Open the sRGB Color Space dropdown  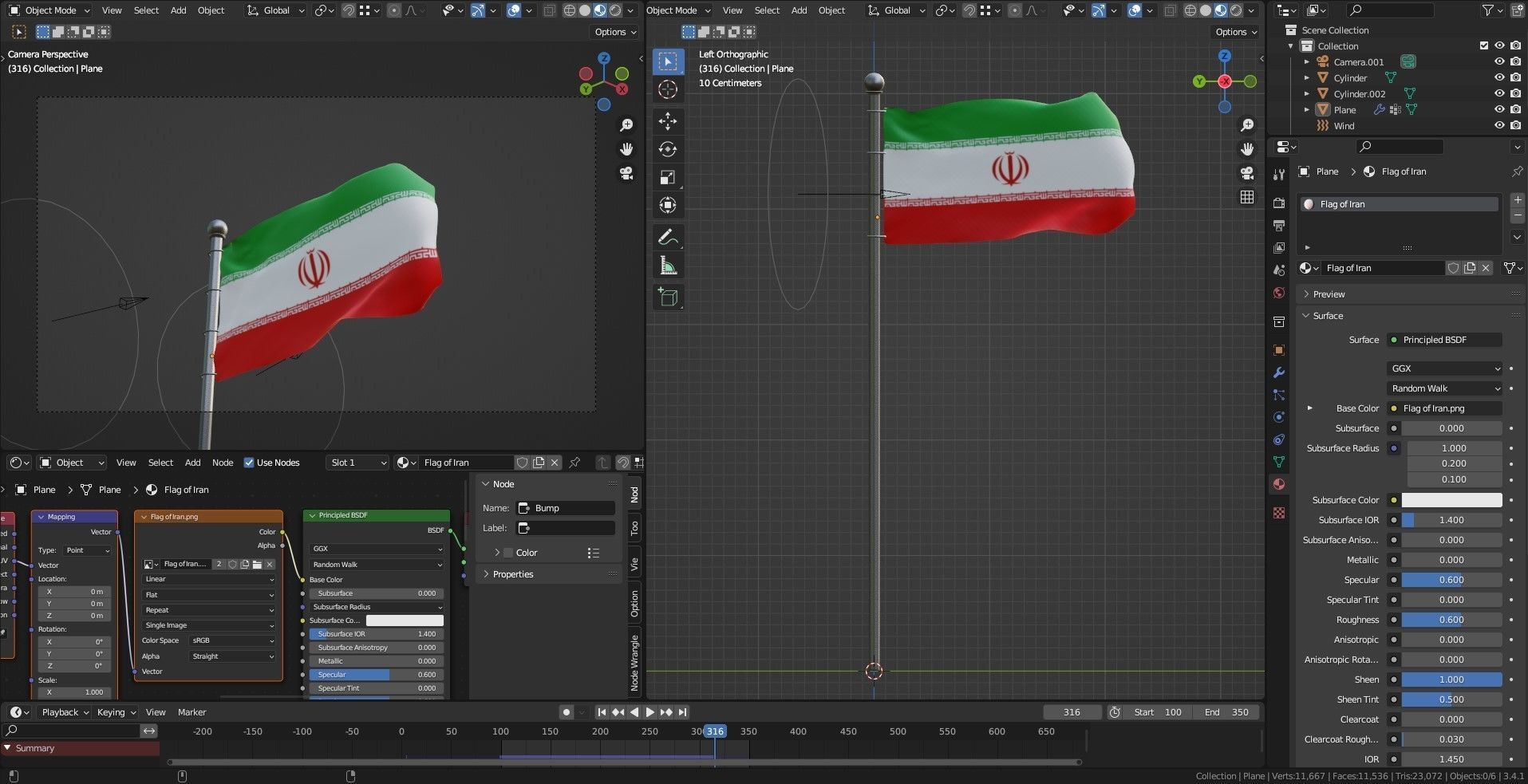click(232, 640)
